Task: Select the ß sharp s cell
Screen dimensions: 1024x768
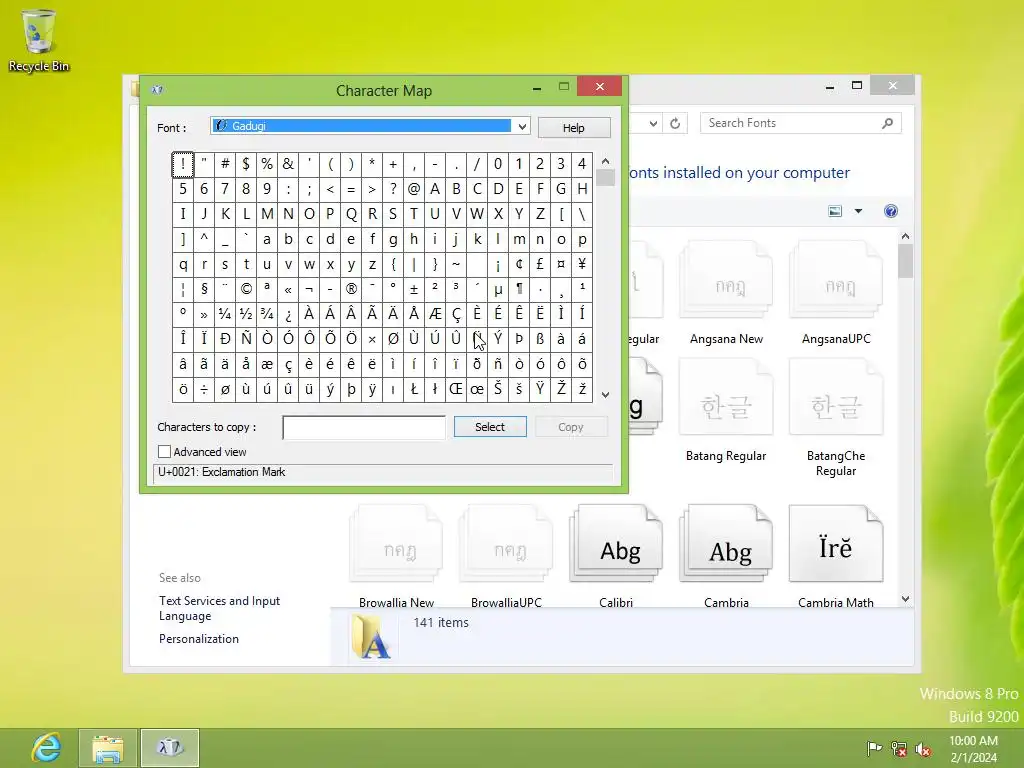Action: click(x=540, y=339)
